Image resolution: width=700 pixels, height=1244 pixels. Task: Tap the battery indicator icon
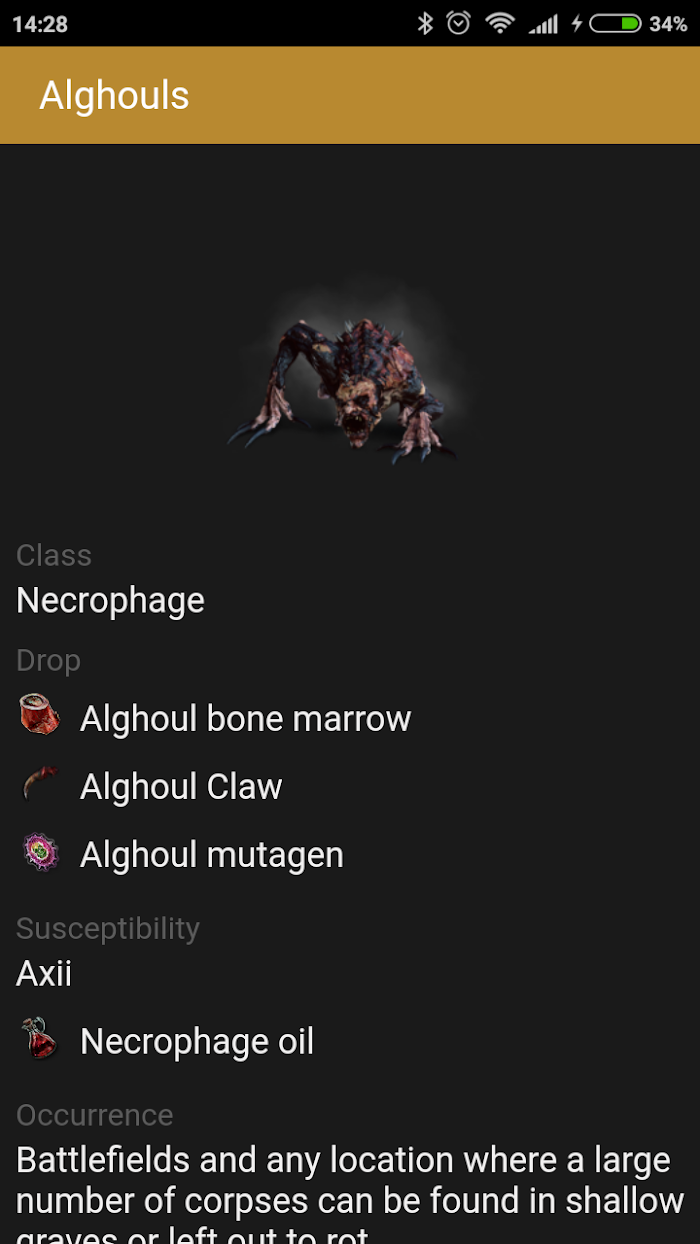(x=615, y=23)
